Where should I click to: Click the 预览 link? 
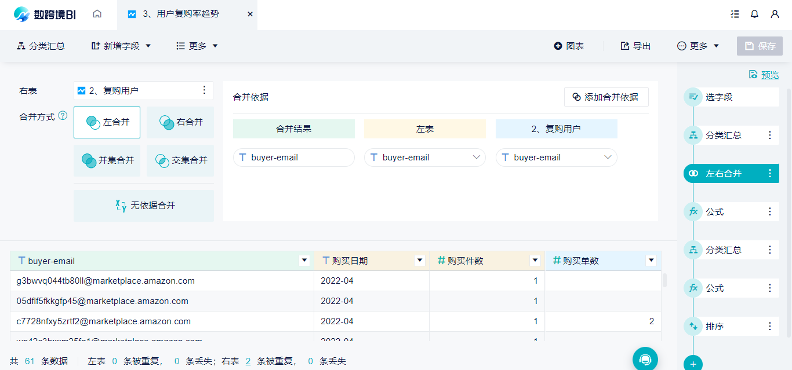[x=764, y=75]
